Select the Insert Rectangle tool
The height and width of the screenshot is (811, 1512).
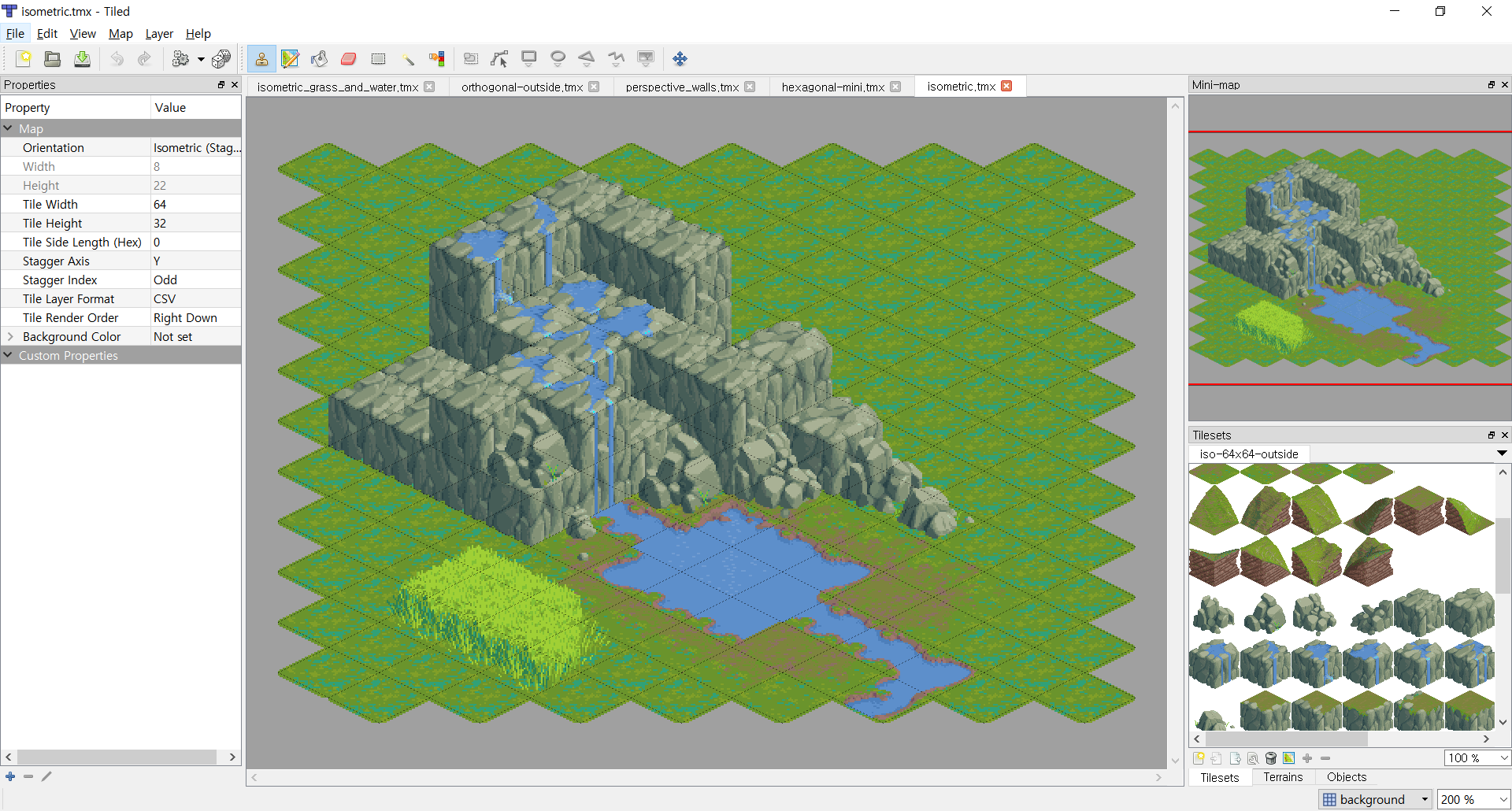(529, 59)
